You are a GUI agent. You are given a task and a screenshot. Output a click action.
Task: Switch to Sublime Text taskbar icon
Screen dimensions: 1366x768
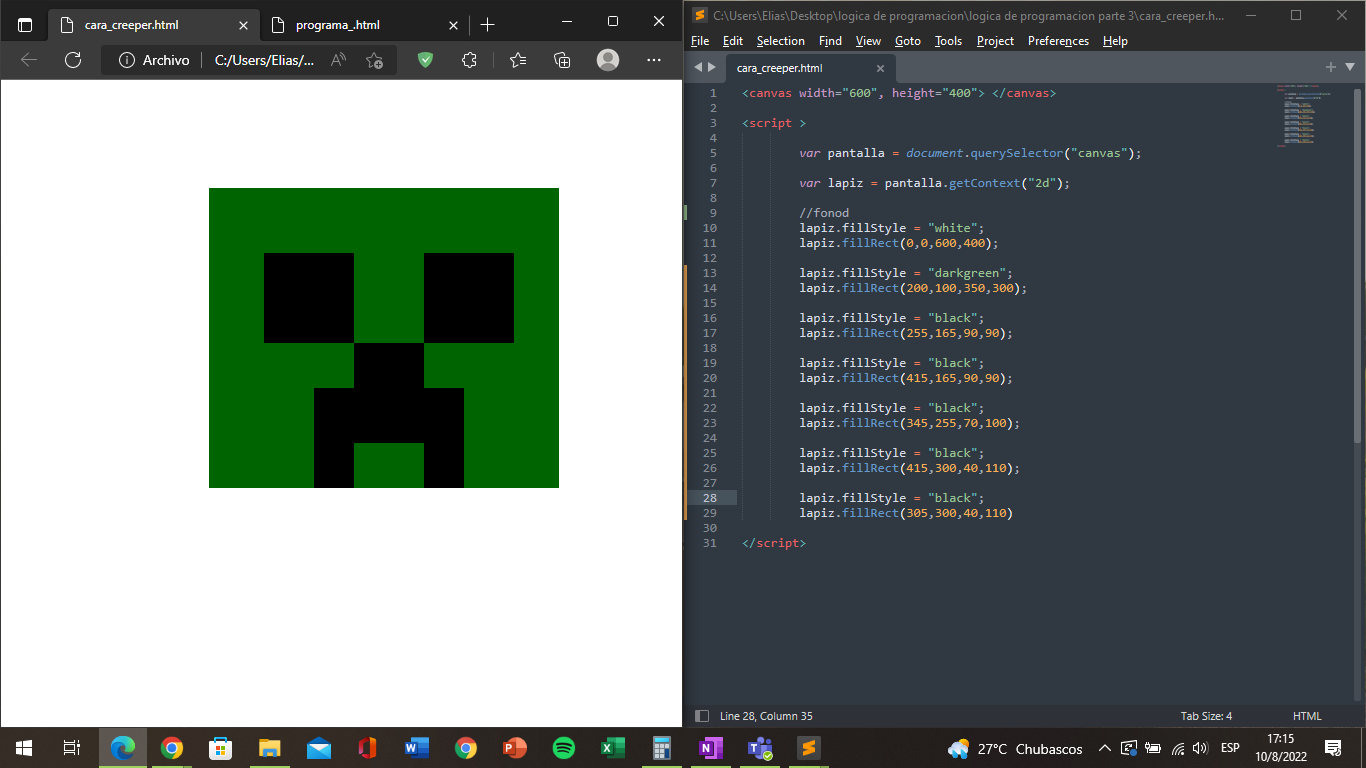(x=808, y=748)
